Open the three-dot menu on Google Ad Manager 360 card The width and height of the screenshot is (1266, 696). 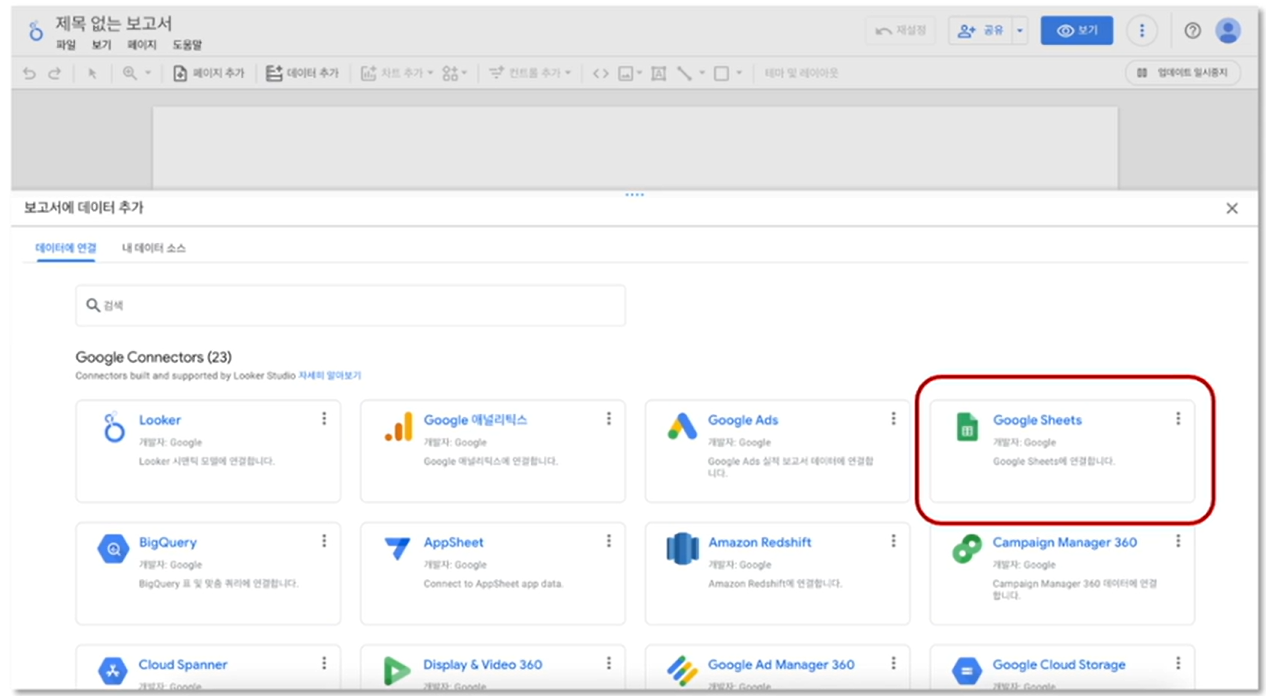[893, 663]
